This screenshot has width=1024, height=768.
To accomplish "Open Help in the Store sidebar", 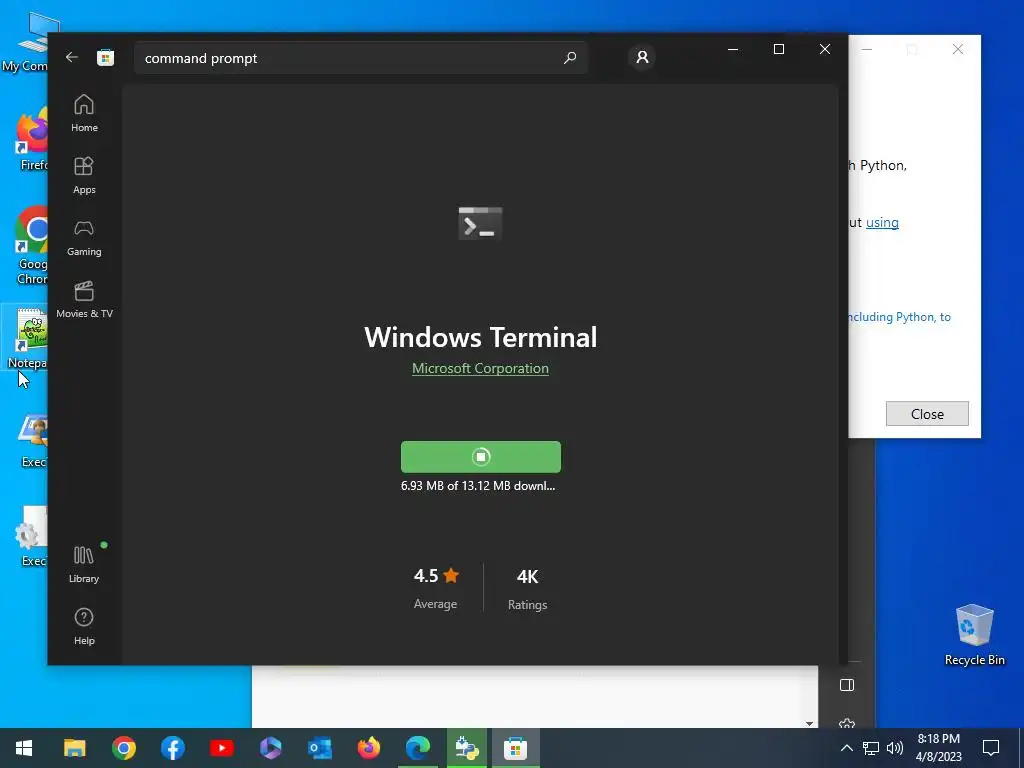I will point(84,626).
